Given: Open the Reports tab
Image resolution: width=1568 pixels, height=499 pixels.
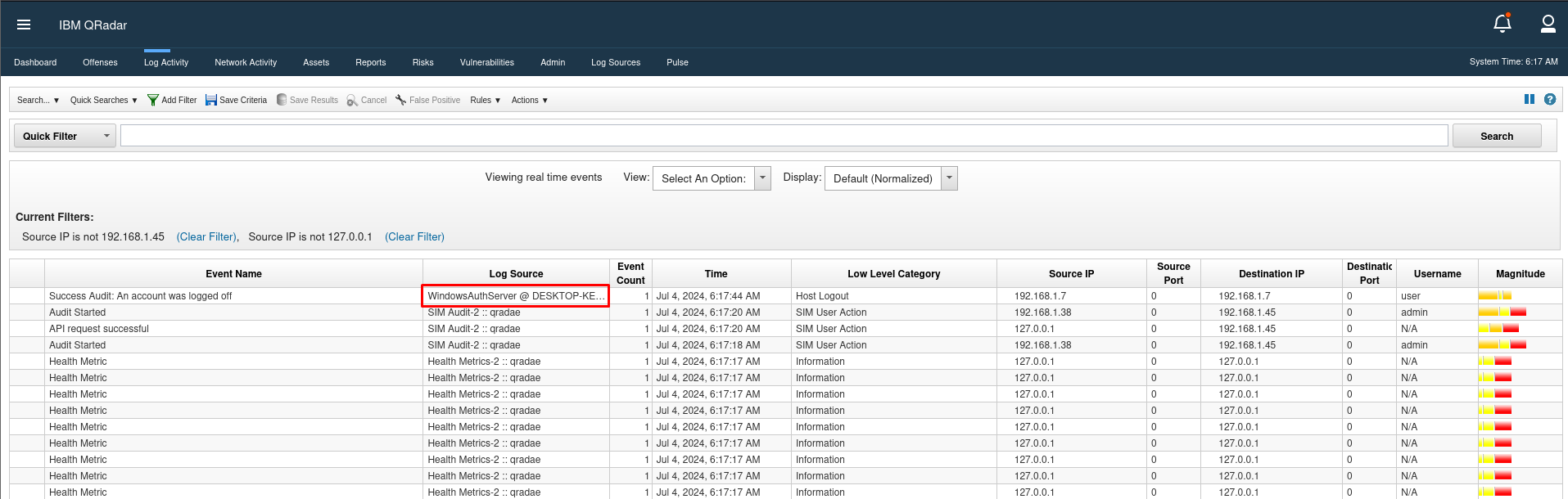Looking at the screenshot, I should (x=370, y=62).
